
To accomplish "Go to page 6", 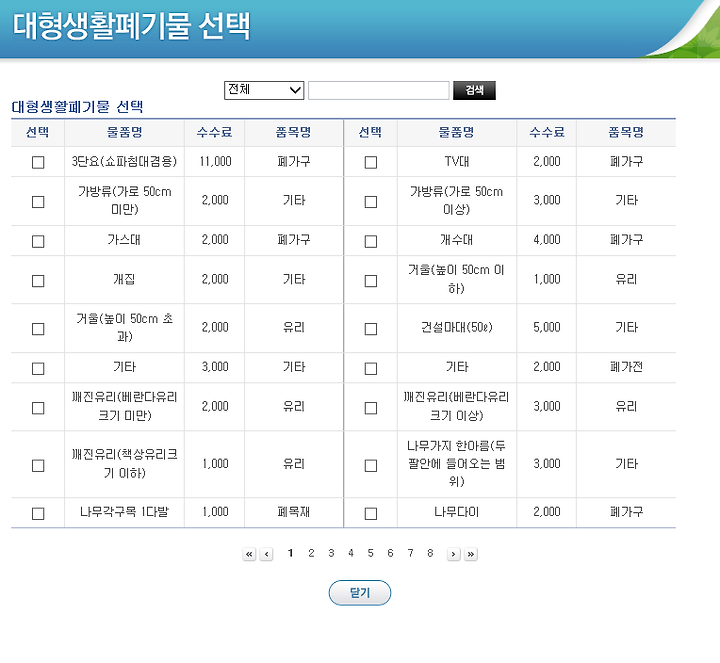I will (390, 553).
